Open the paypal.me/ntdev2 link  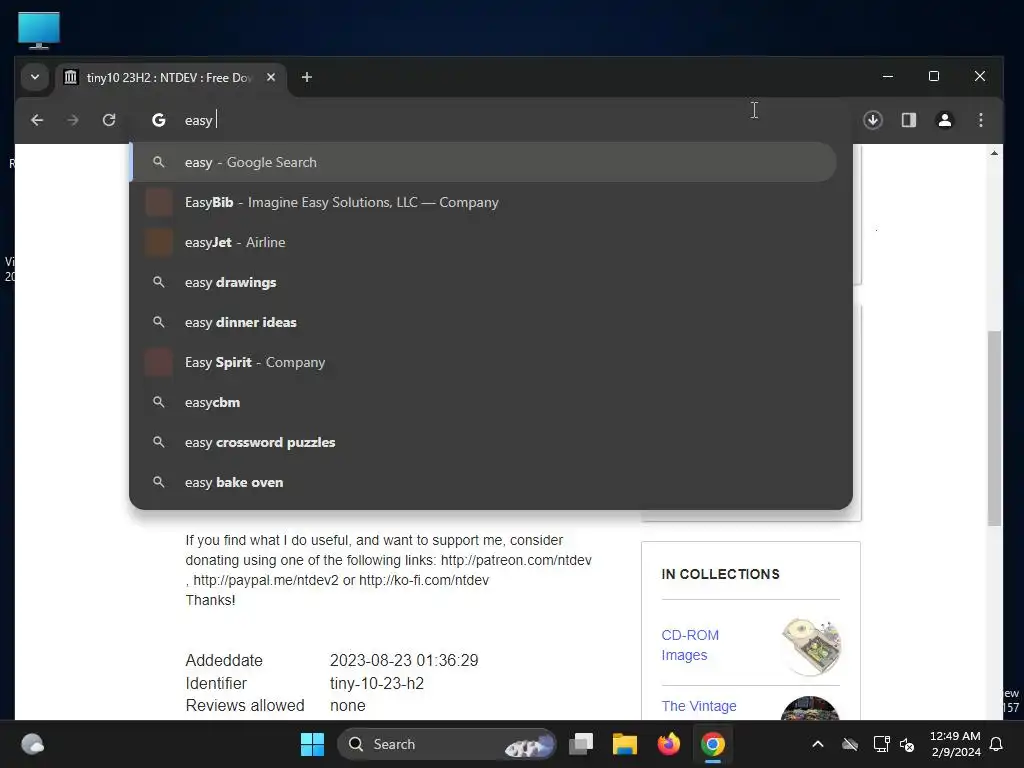(x=266, y=580)
